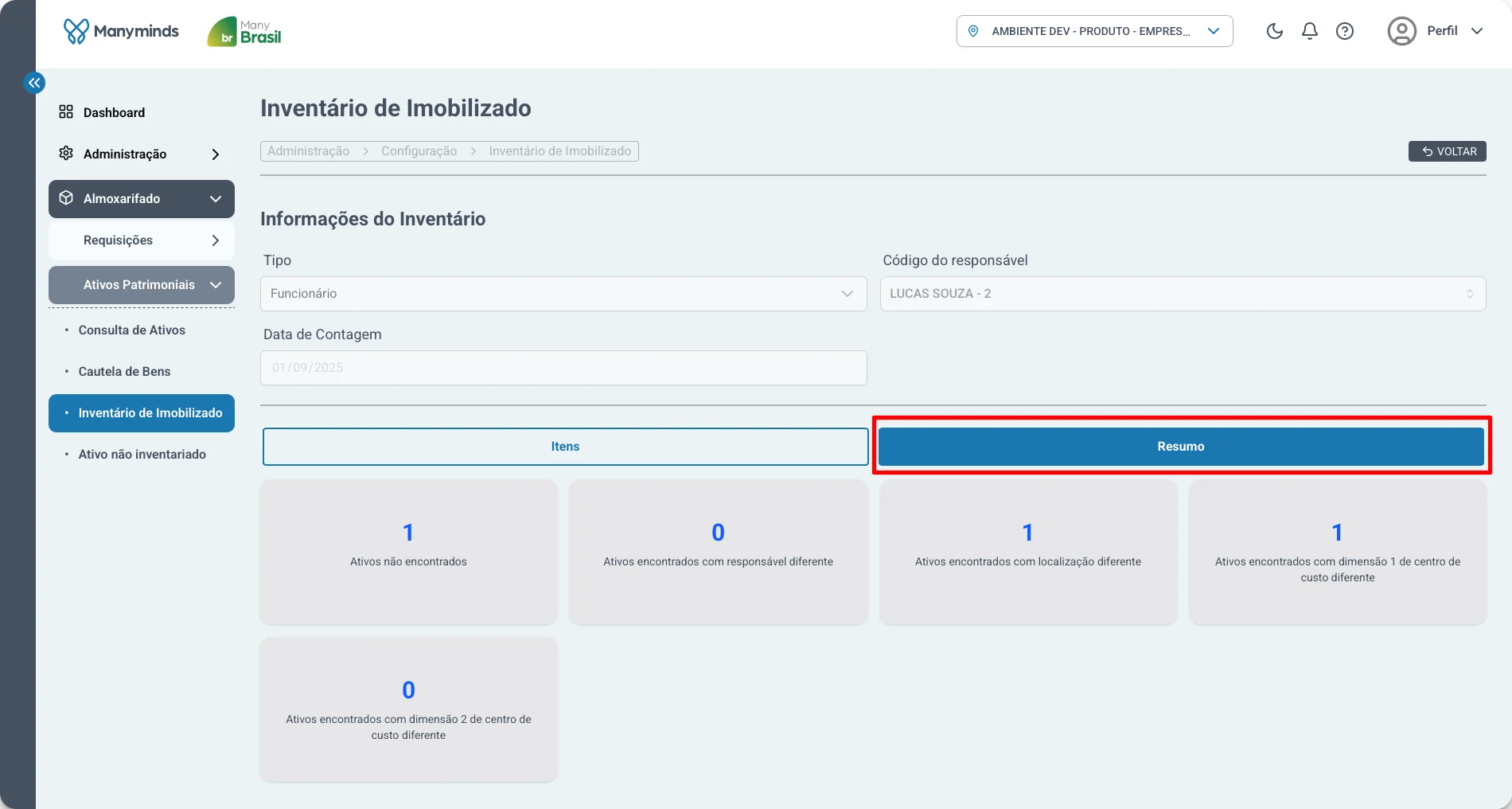Click Ativos encontrados com localização diferente card

(1028, 551)
